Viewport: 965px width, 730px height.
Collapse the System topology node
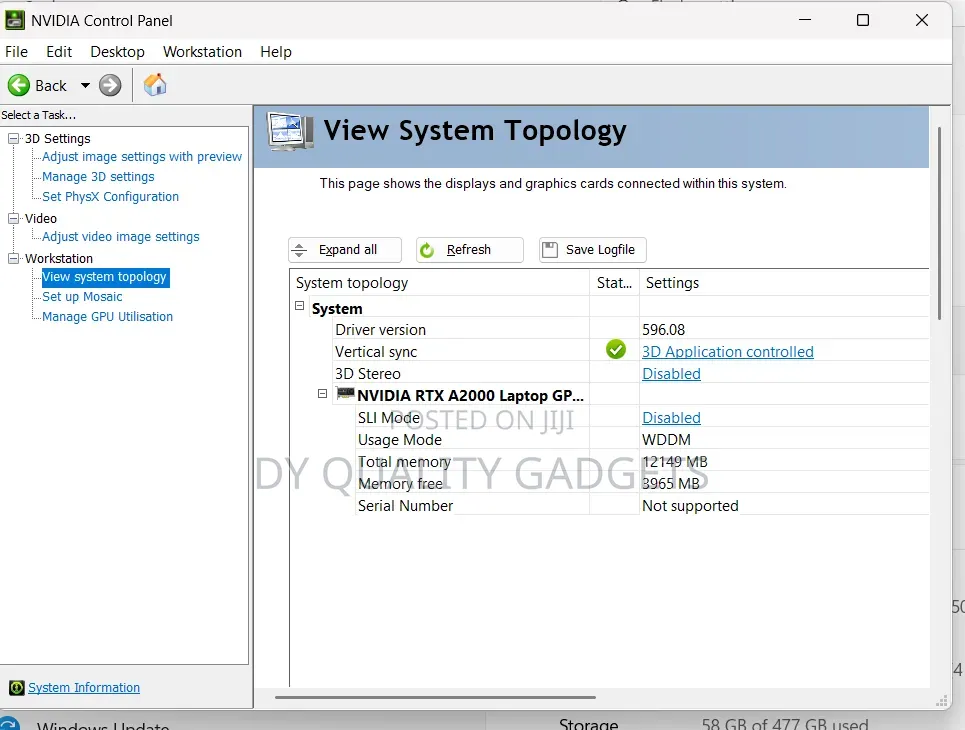point(300,306)
